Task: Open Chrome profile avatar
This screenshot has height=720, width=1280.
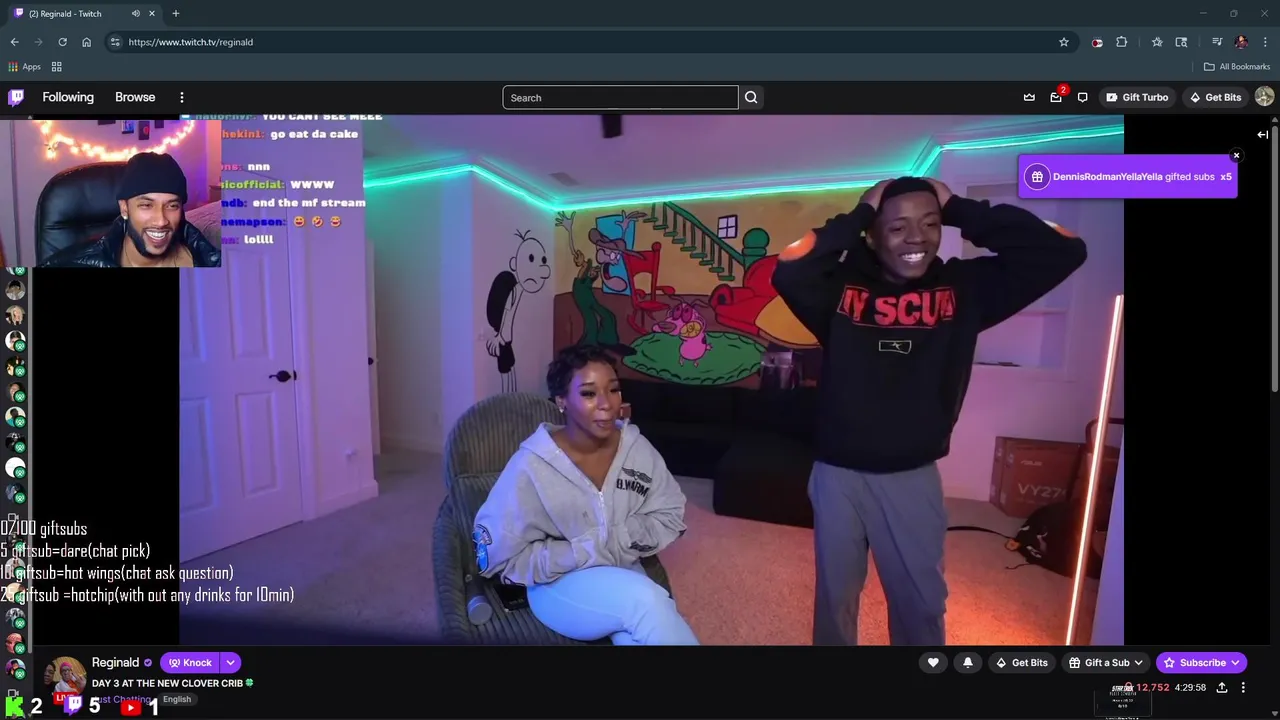Action: (x=1241, y=42)
